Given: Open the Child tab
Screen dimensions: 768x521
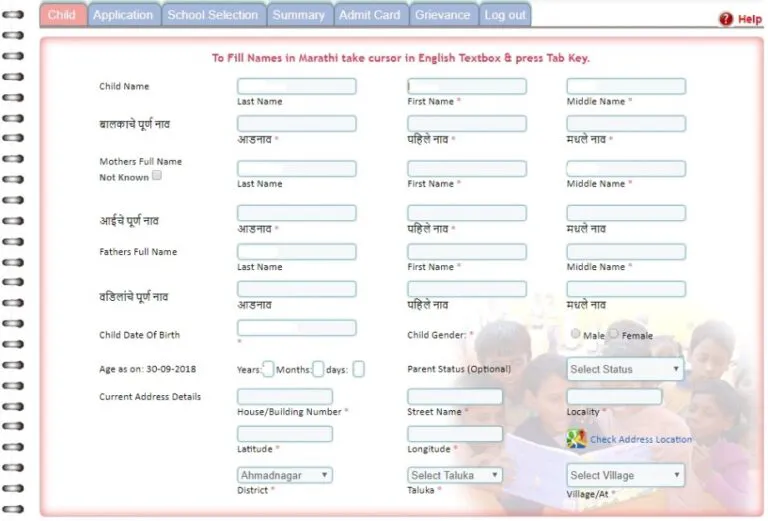Looking at the screenshot, I should (x=62, y=15).
